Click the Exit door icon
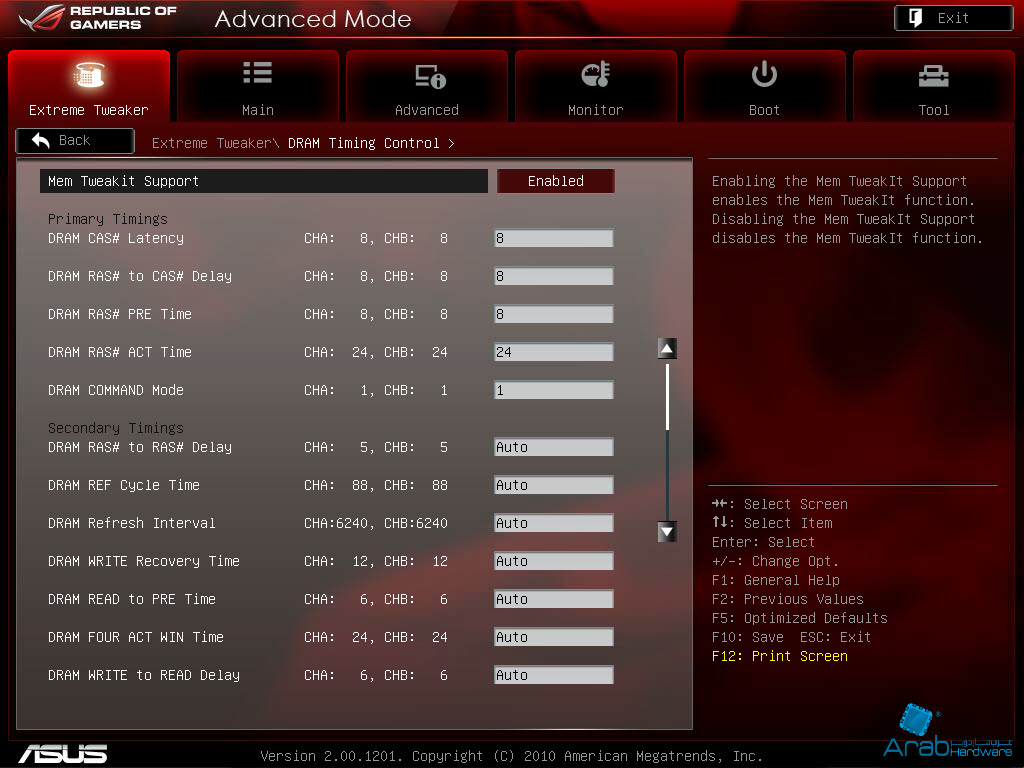Viewport: 1024px width, 768px height. click(916, 18)
